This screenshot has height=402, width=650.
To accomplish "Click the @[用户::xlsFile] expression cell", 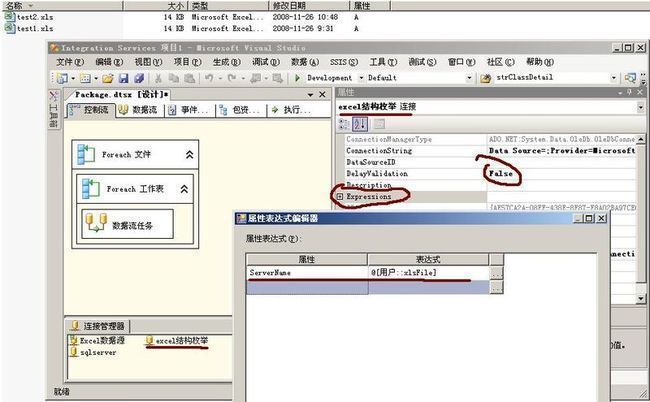I will tap(428, 273).
